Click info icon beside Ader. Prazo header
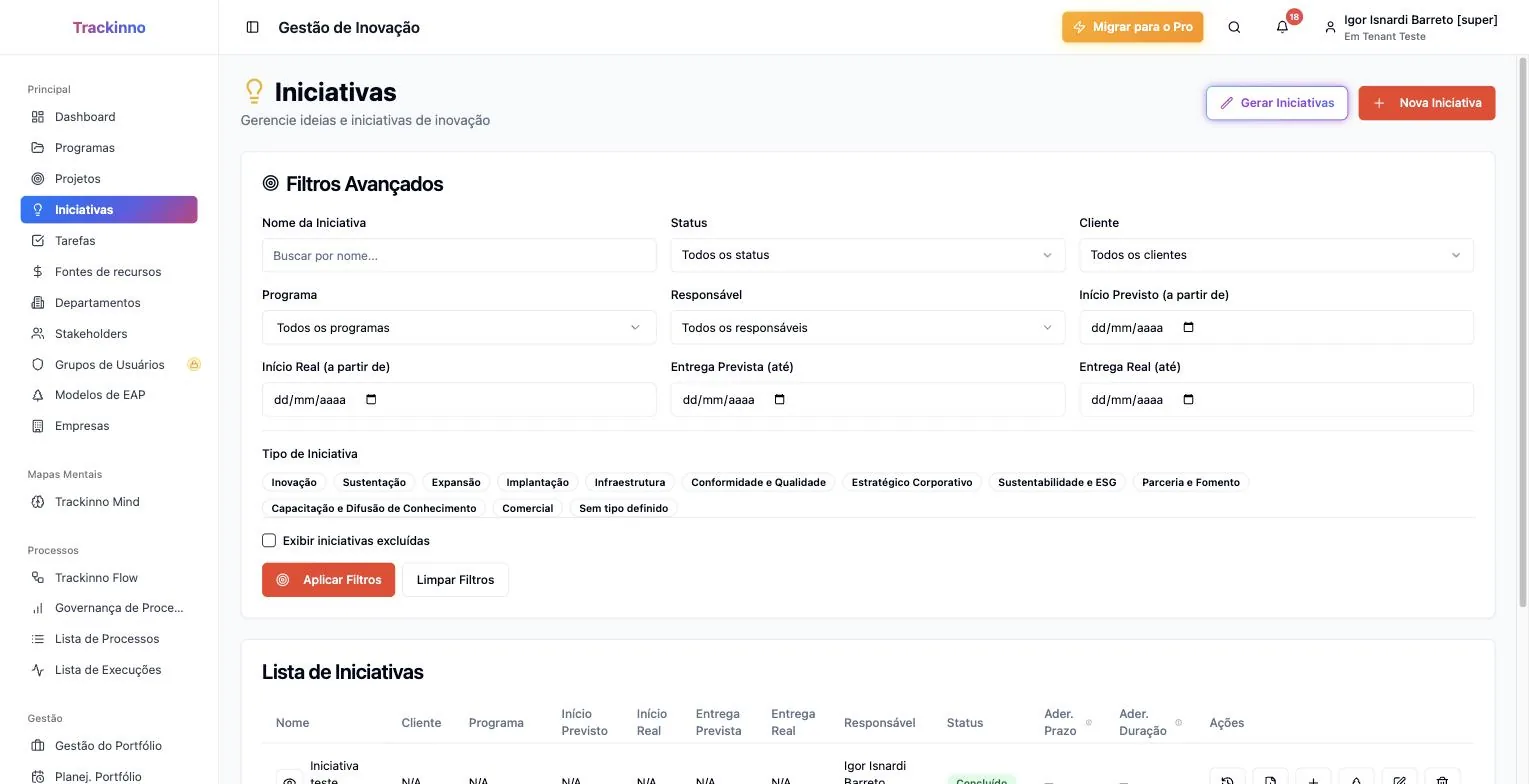Viewport: 1529px width, 784px height. (x=1088, y=723)
